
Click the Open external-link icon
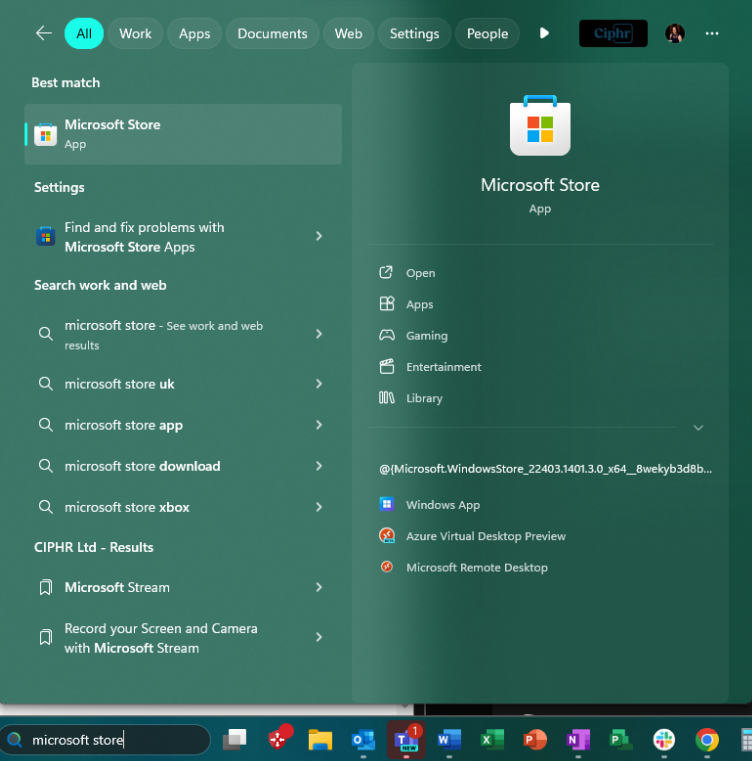point(386,272)
